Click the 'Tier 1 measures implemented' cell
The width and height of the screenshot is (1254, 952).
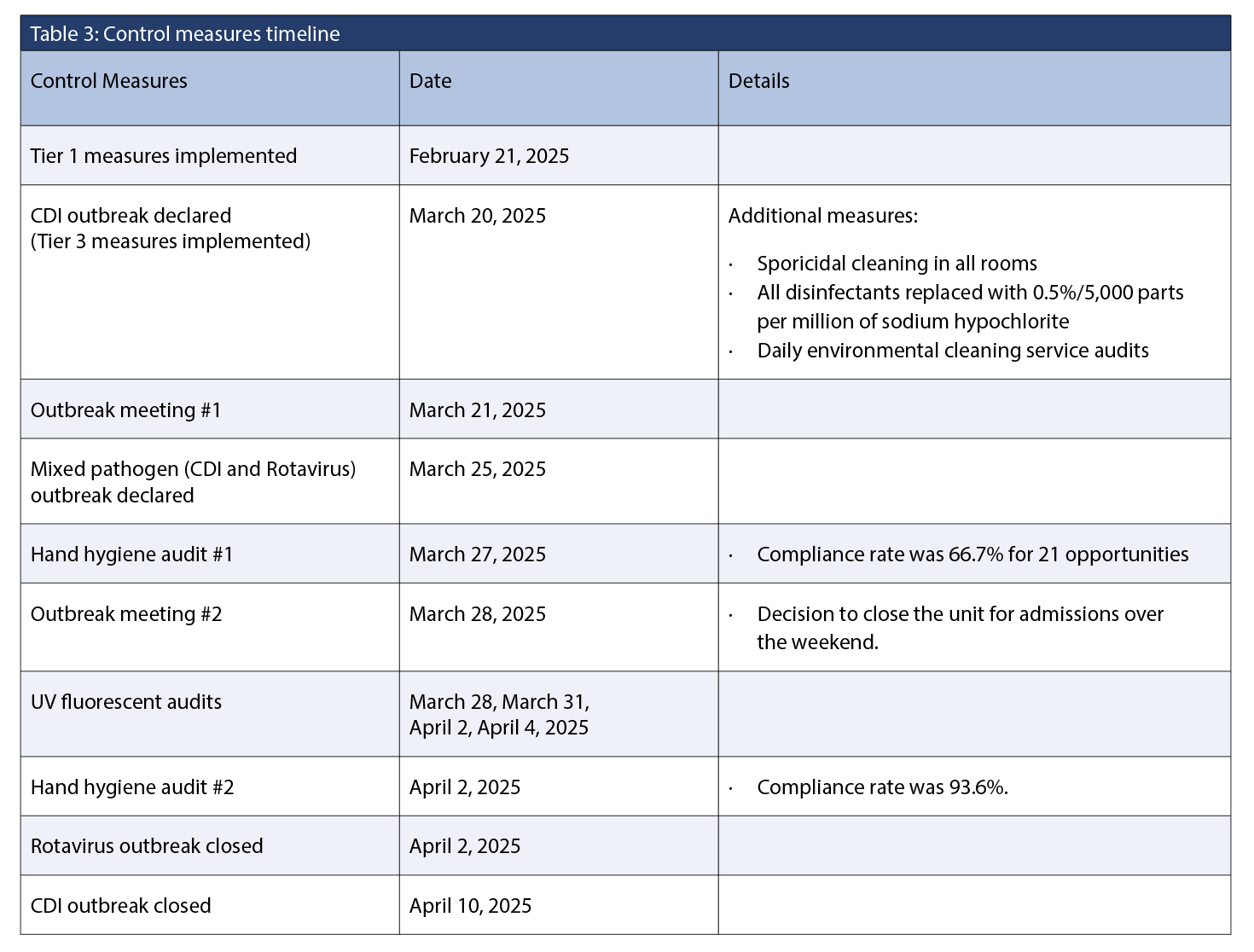pos(164,156)
